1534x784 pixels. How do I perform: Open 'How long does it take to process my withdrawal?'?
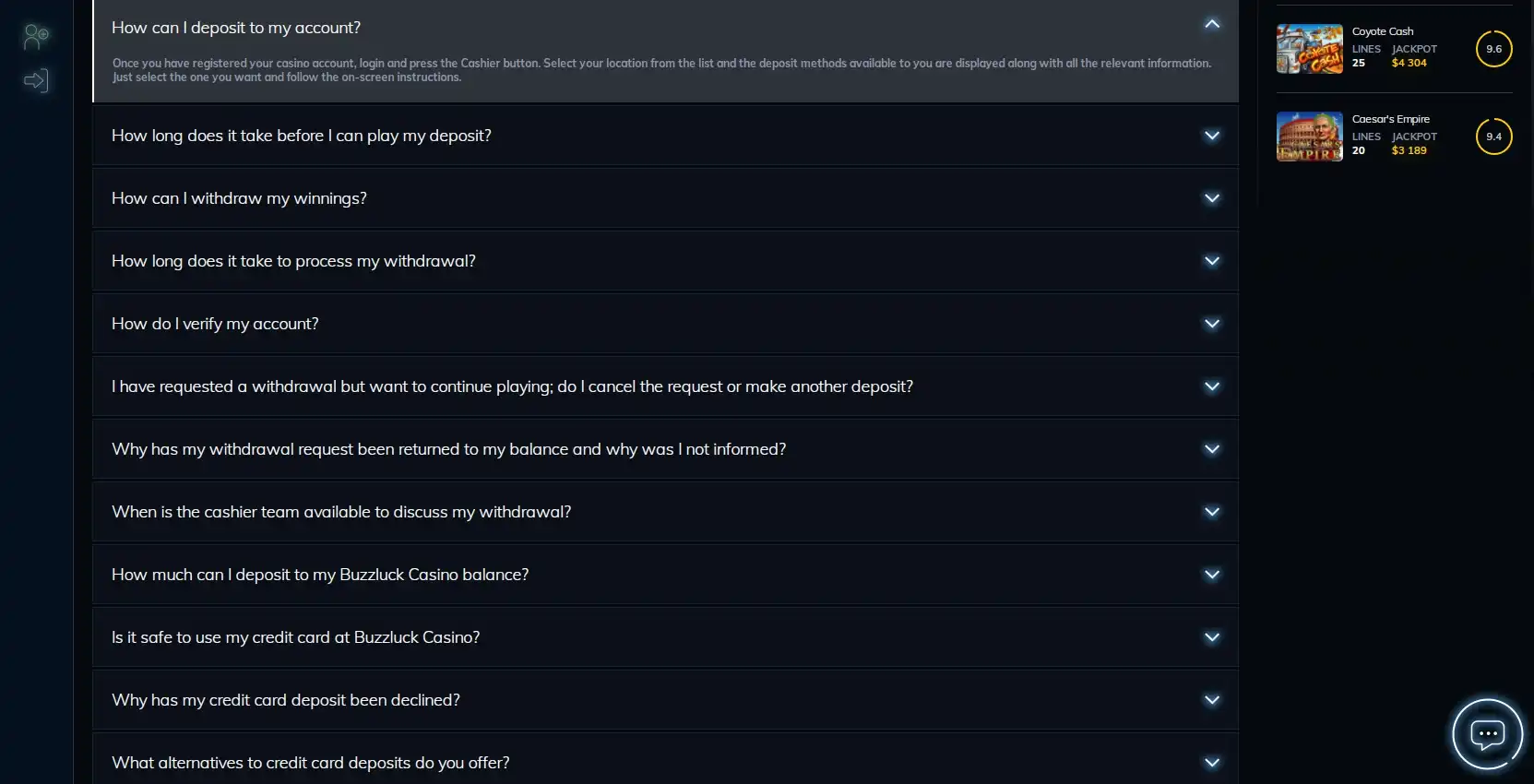pos(293,261)
